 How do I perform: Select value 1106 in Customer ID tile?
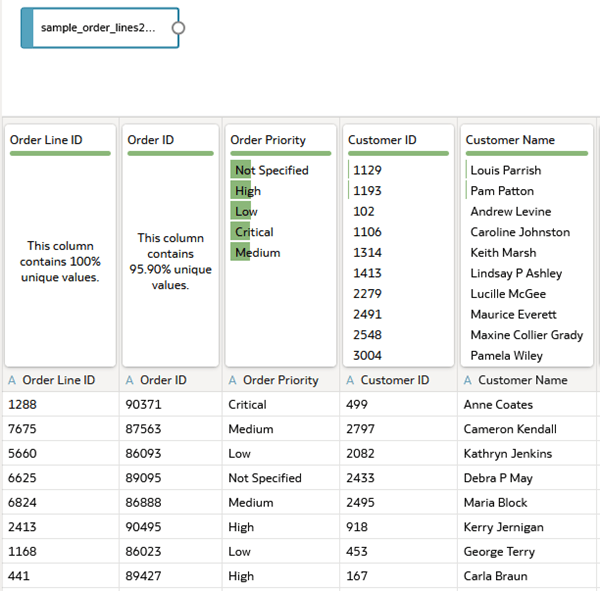(367, 232)
